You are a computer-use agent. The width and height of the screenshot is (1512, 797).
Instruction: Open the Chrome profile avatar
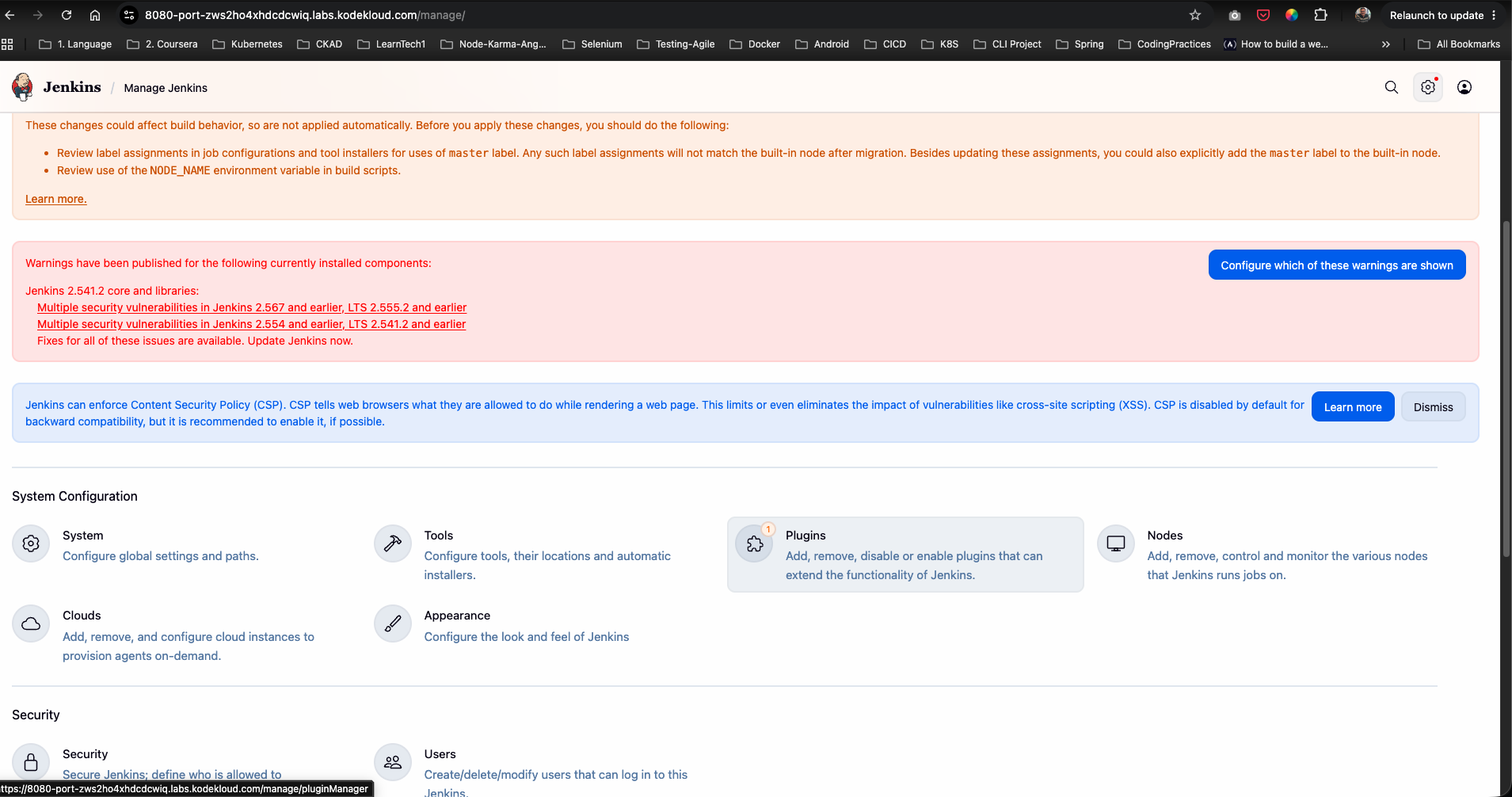pos(1362,15)
